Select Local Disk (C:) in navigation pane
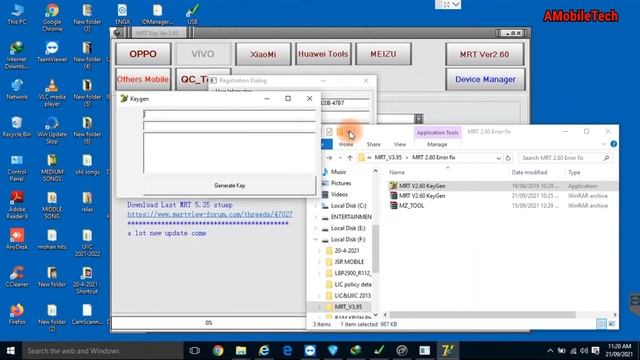640x360 pixels. click(348, 206)
